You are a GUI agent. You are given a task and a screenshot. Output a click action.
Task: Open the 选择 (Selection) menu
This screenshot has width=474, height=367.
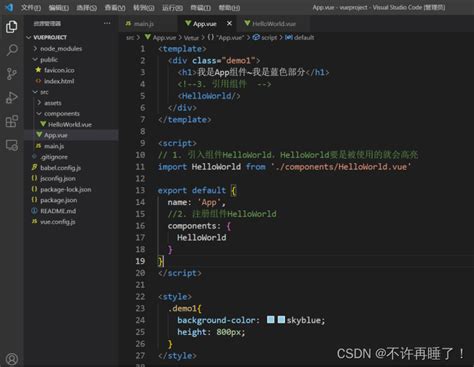click(x=87, y=7)
